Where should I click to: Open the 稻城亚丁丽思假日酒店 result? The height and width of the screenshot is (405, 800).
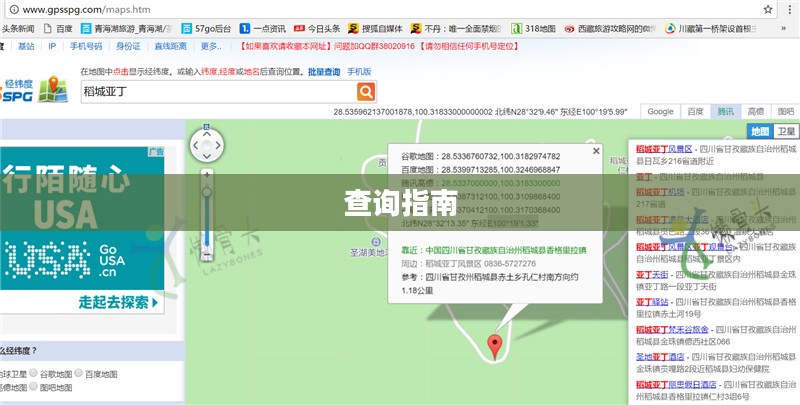[x=676, y=385]
